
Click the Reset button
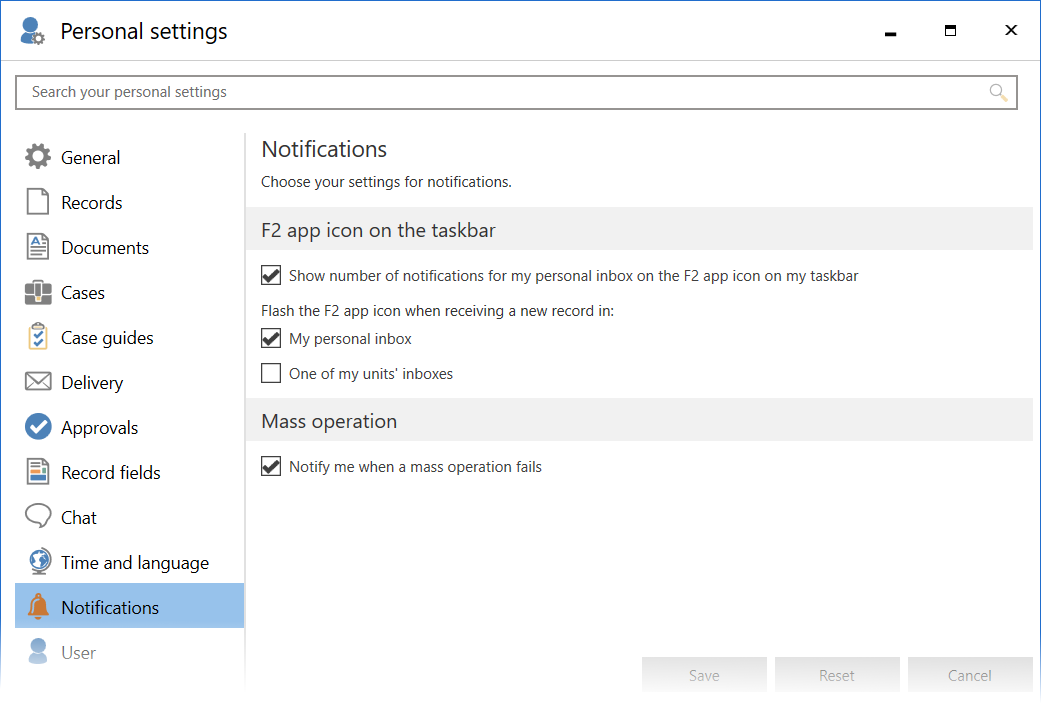pyautogui.click(x=837, y=675)
